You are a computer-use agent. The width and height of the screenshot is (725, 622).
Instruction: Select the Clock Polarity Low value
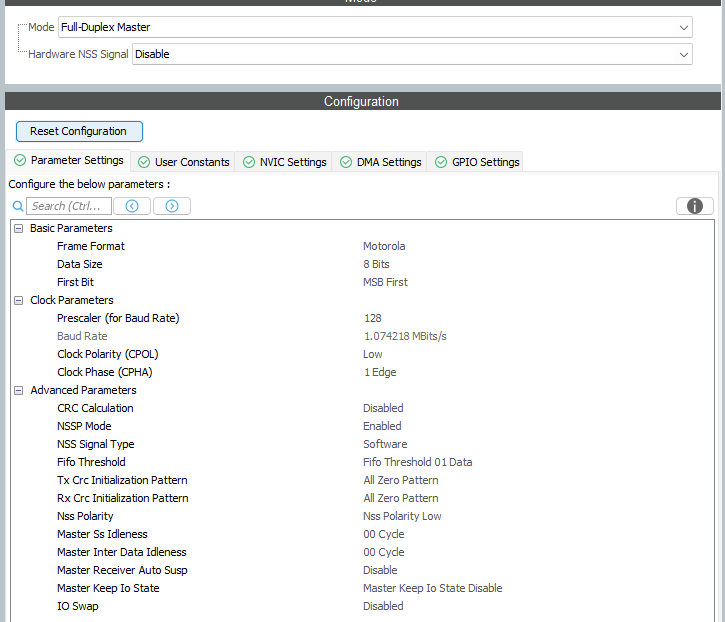(x=373, y=354)
